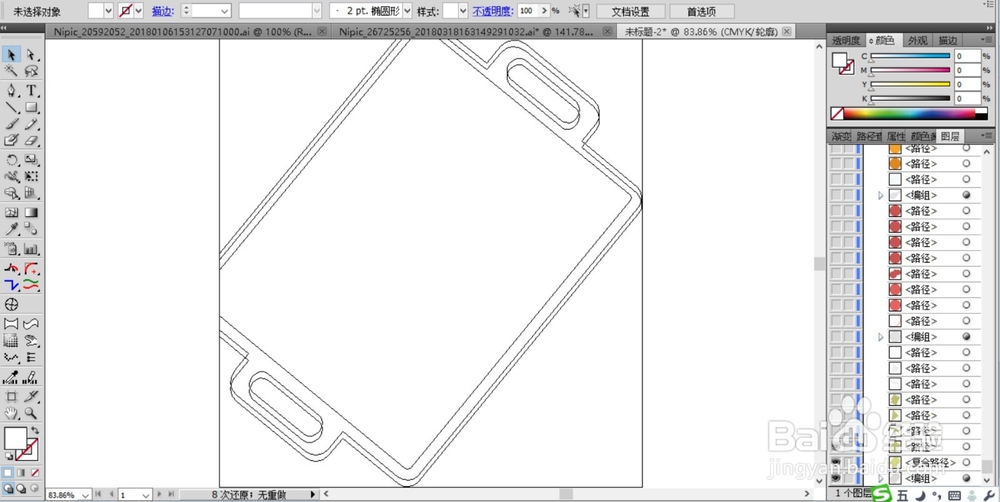
Task: Click the Black (K) slider
Action: (x=910, y=98)
